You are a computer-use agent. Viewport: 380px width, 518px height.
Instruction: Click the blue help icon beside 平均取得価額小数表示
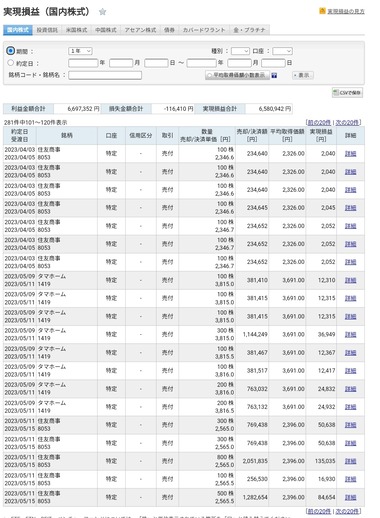274,76
